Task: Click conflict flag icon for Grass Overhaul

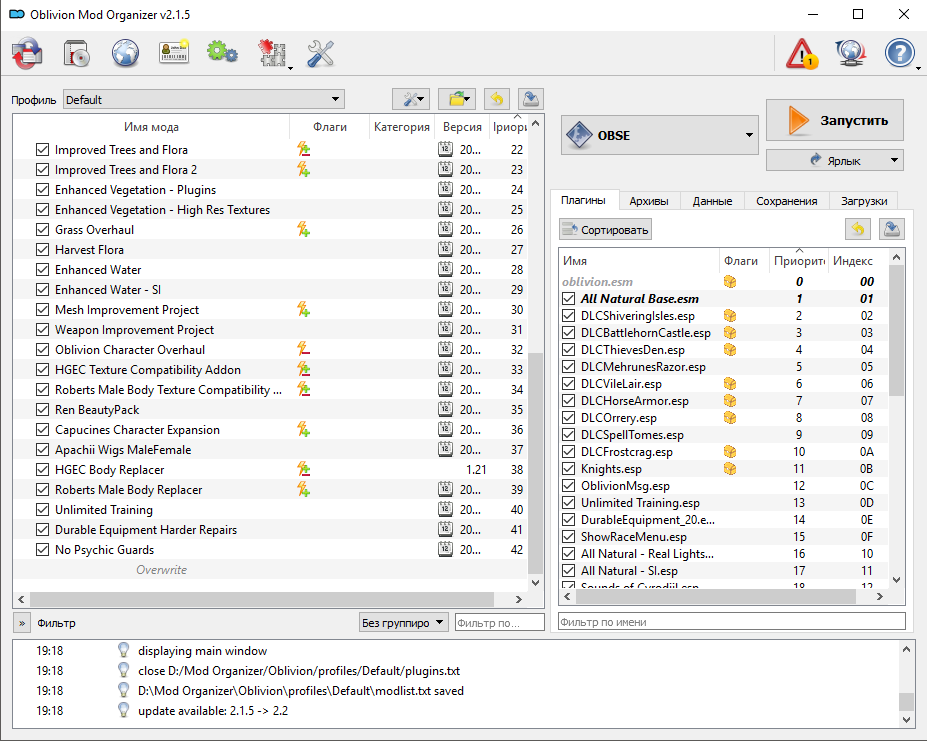Action: (304, 229)
